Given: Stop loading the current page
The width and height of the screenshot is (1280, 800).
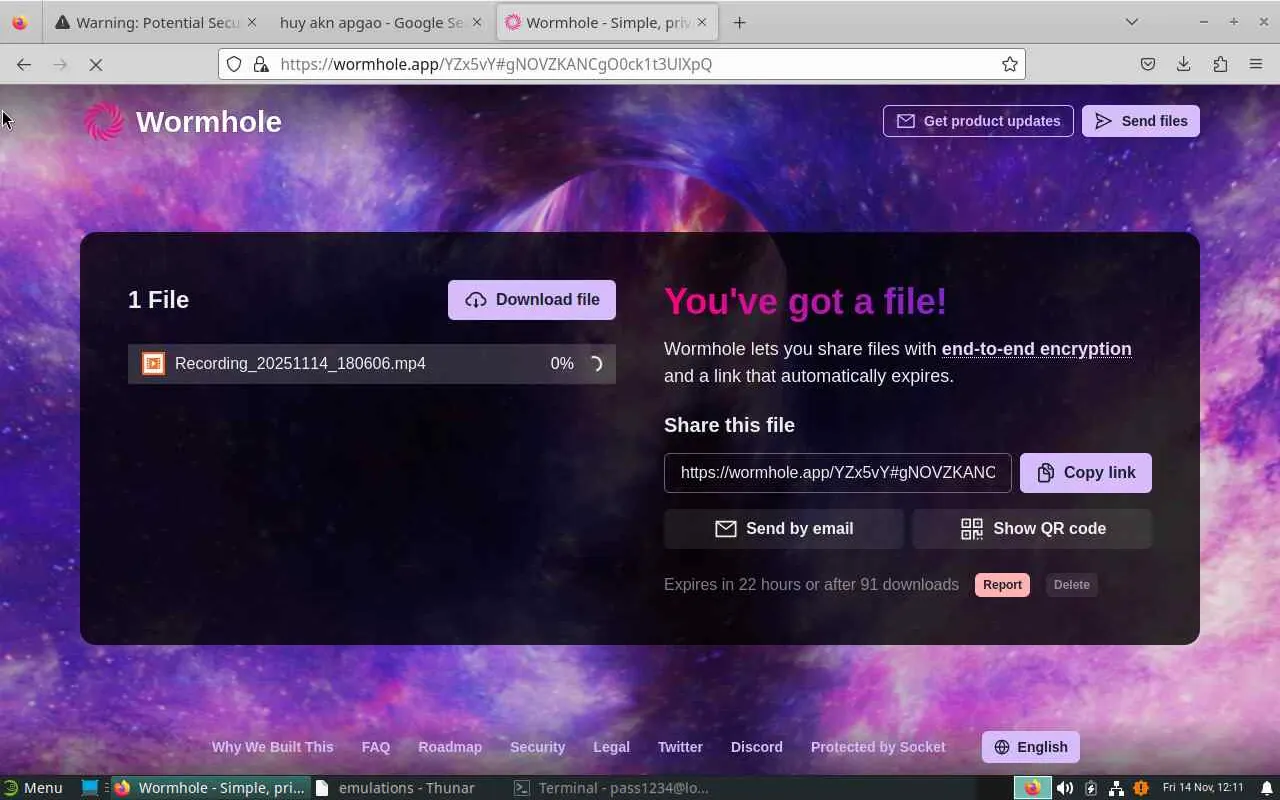Looking at the screenshot, I should (96, 64).
